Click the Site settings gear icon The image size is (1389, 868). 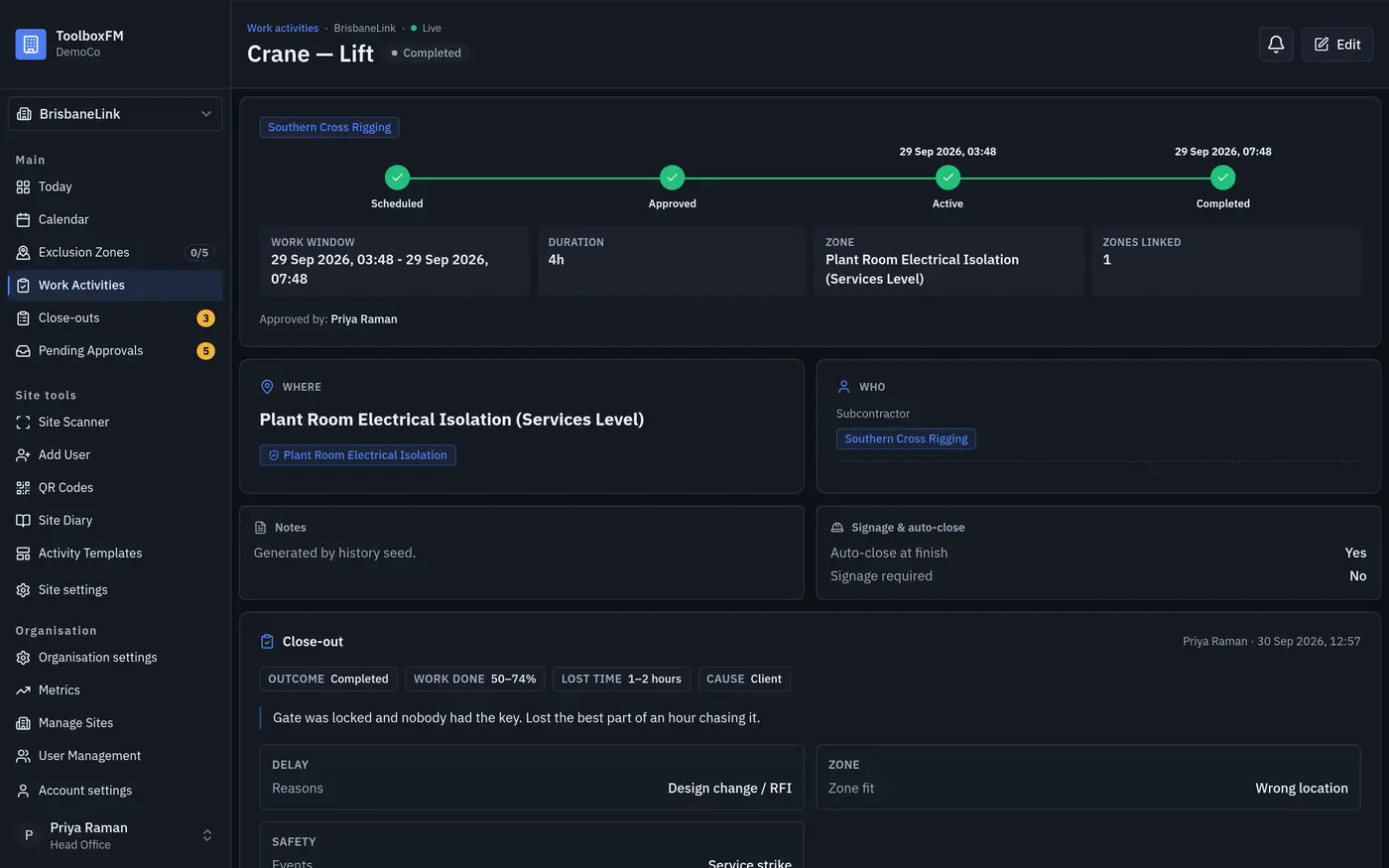[x=23, y=589]
